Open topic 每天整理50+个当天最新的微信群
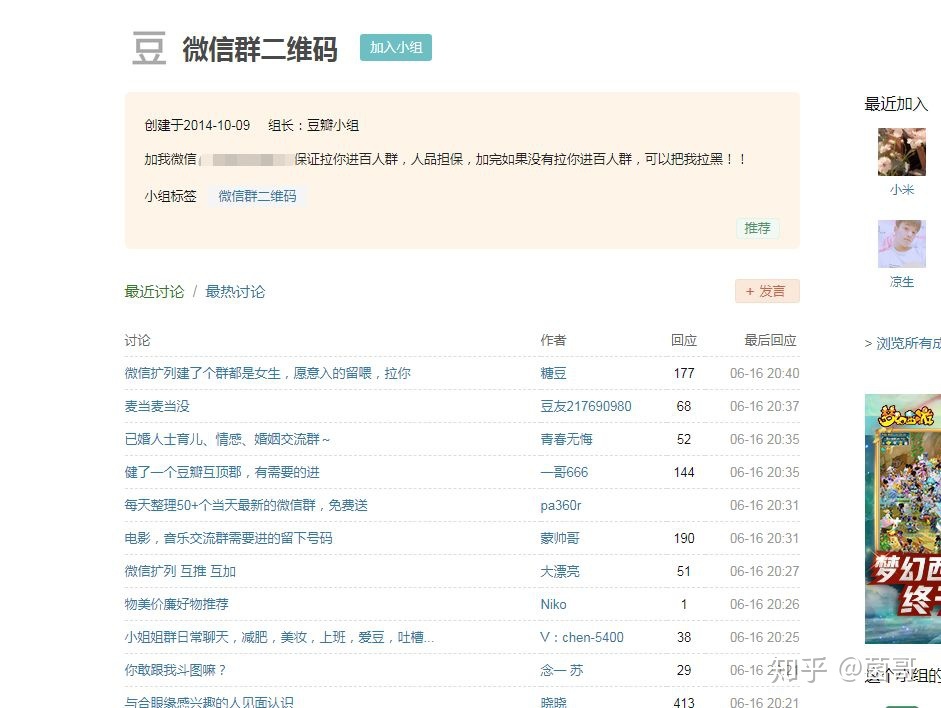The image size is (941, 708). (x=246, y=505)
